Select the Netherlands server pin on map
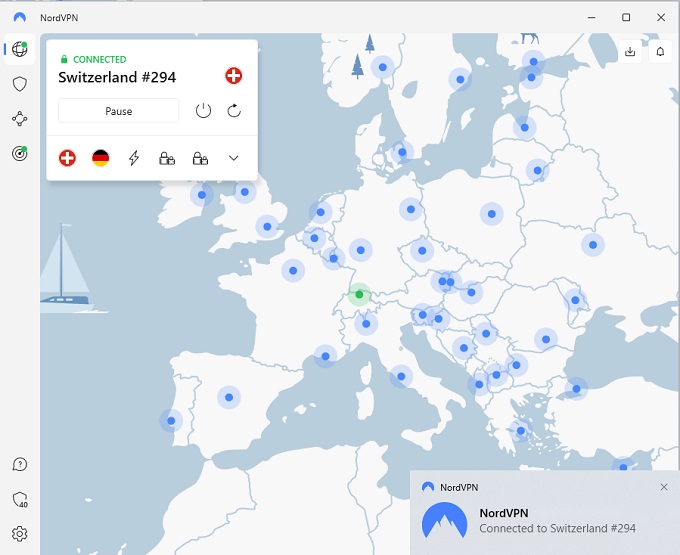680x555 pixels. pos(320,212)
